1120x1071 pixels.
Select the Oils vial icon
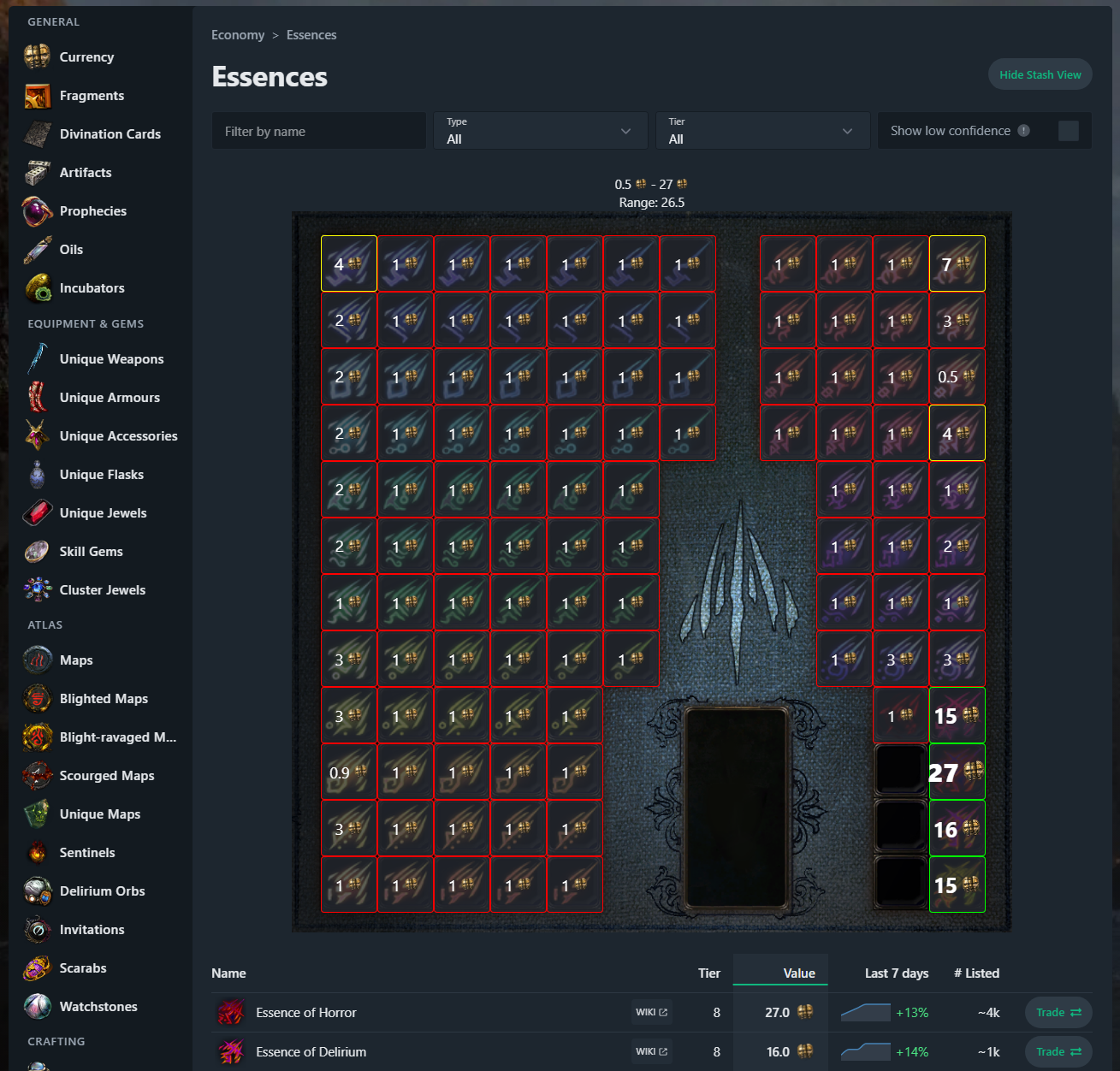[37, 249]
